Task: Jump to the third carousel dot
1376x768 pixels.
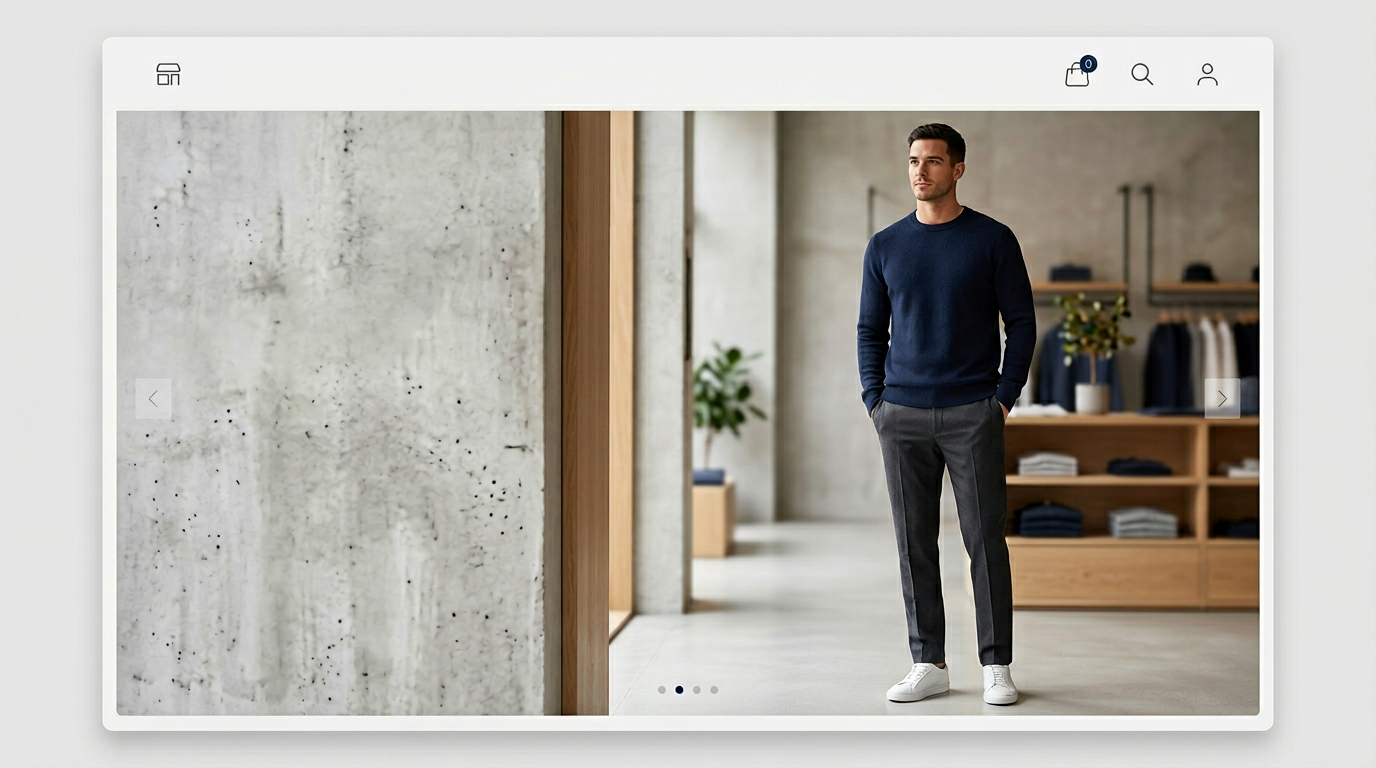Action: tap(697, 690)
